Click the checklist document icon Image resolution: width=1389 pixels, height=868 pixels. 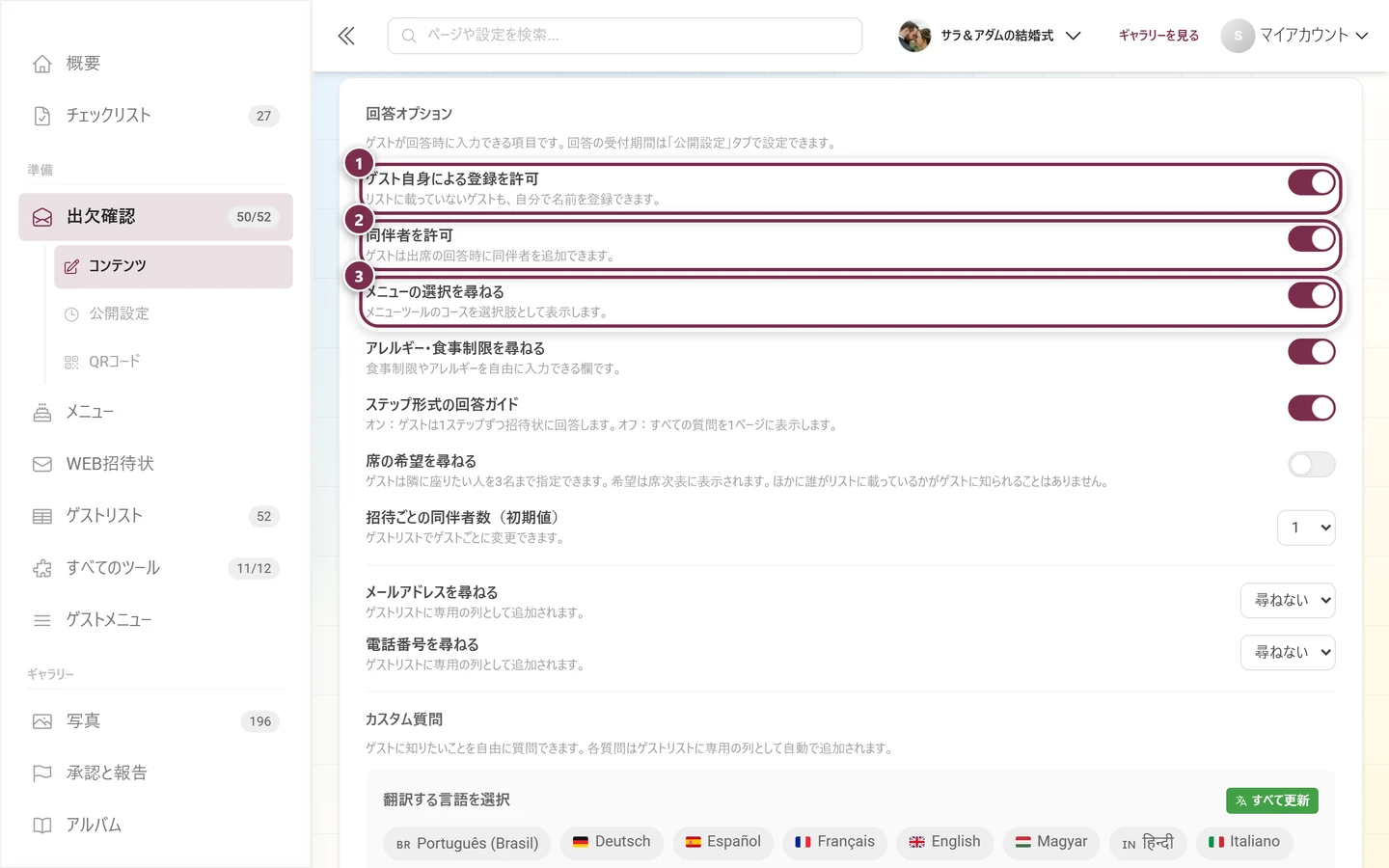point(42,116)
